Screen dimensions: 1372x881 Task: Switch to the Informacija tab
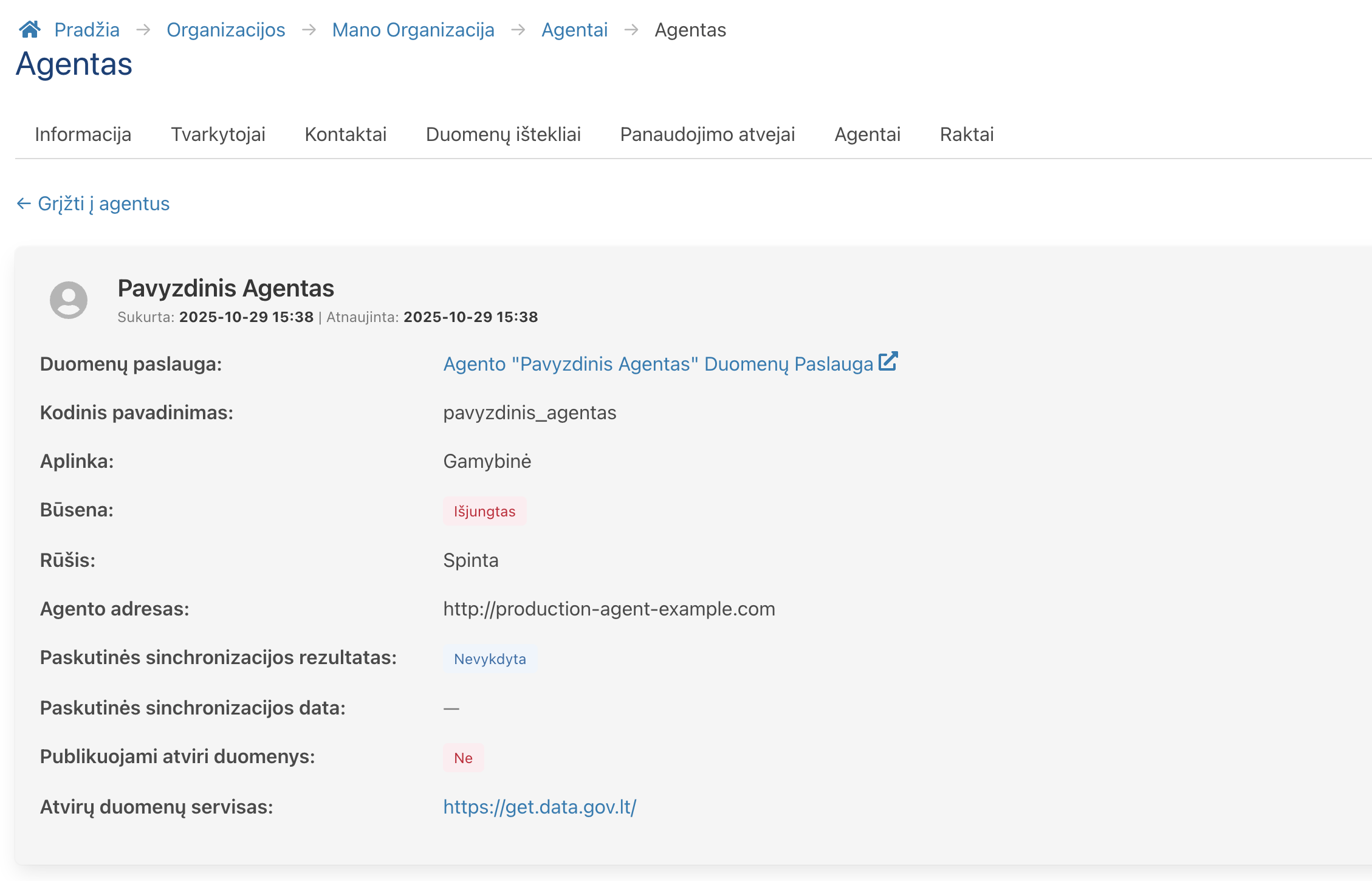(83, 134)
